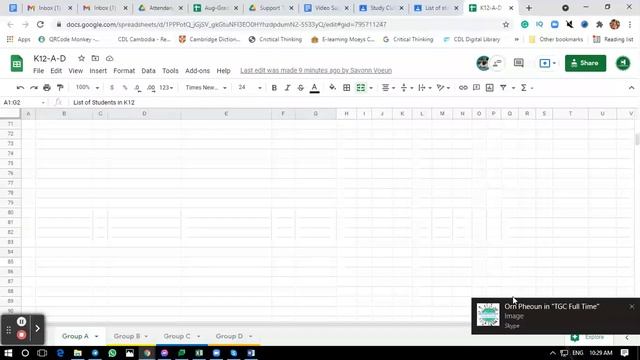Viewport: 640px width, 360px height.
Task: Click the green Share button
Action: (585, 63)
